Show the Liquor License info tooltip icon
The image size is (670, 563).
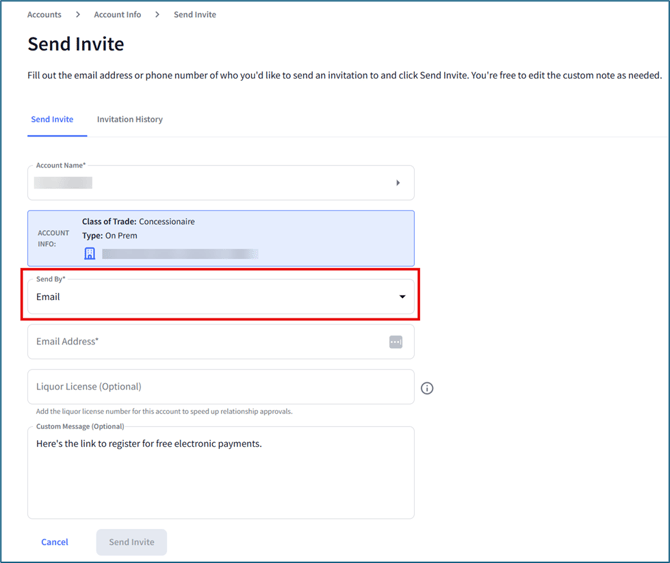coord(427,388)
